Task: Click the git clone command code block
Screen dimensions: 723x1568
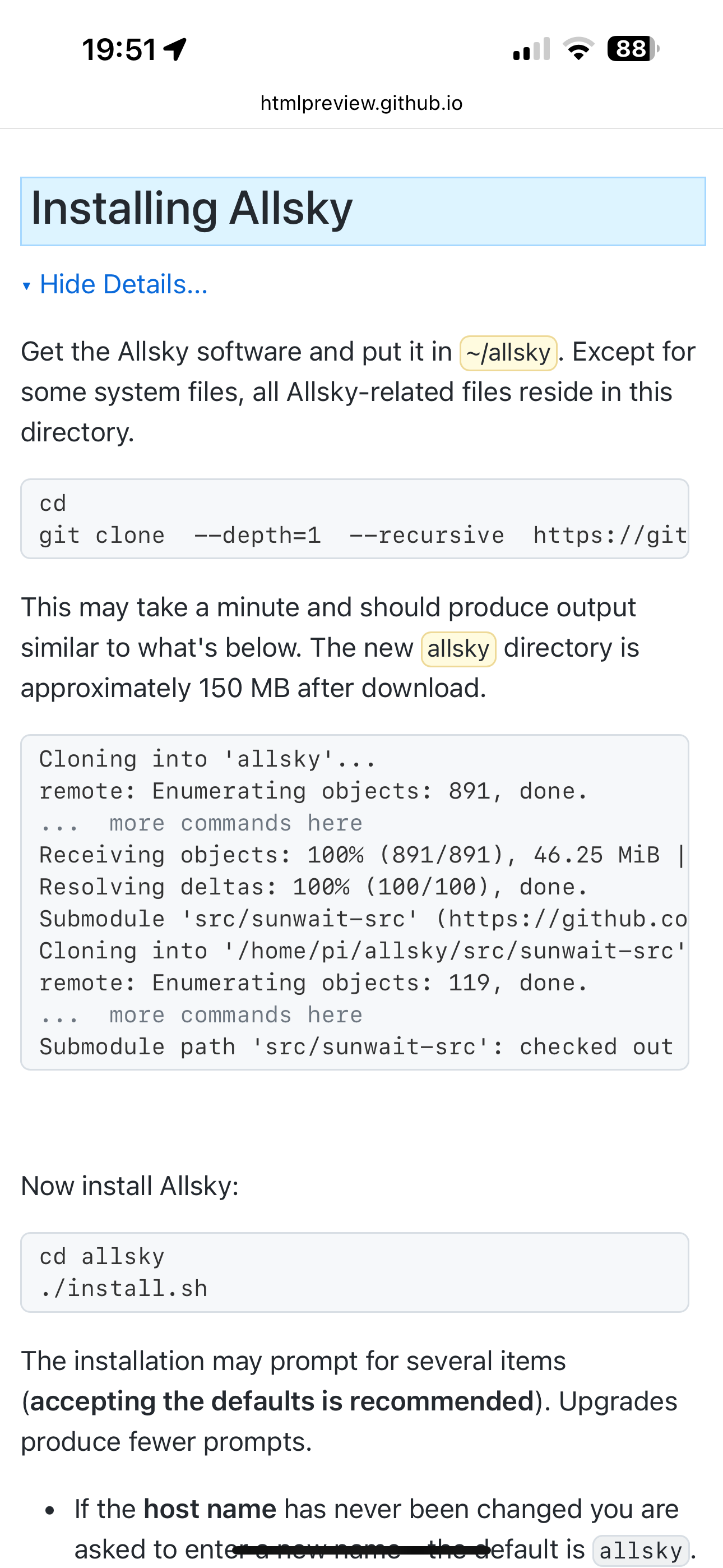Action: click(355, 519)
